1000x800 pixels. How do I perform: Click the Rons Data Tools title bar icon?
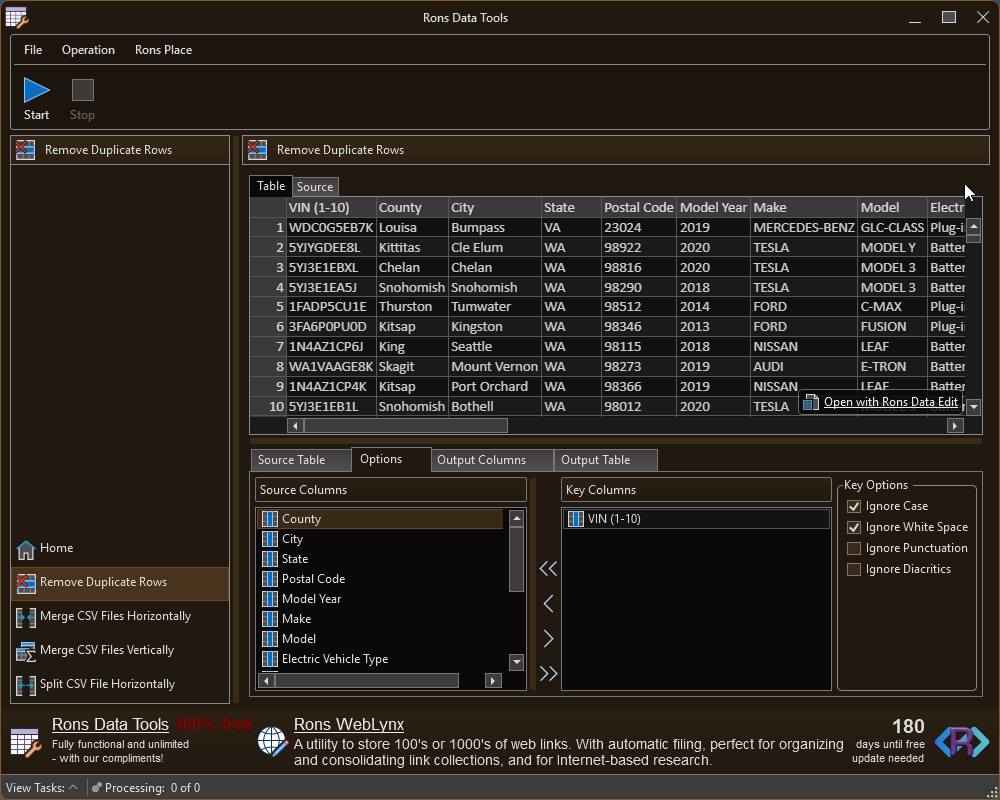[x=17, y=18]
